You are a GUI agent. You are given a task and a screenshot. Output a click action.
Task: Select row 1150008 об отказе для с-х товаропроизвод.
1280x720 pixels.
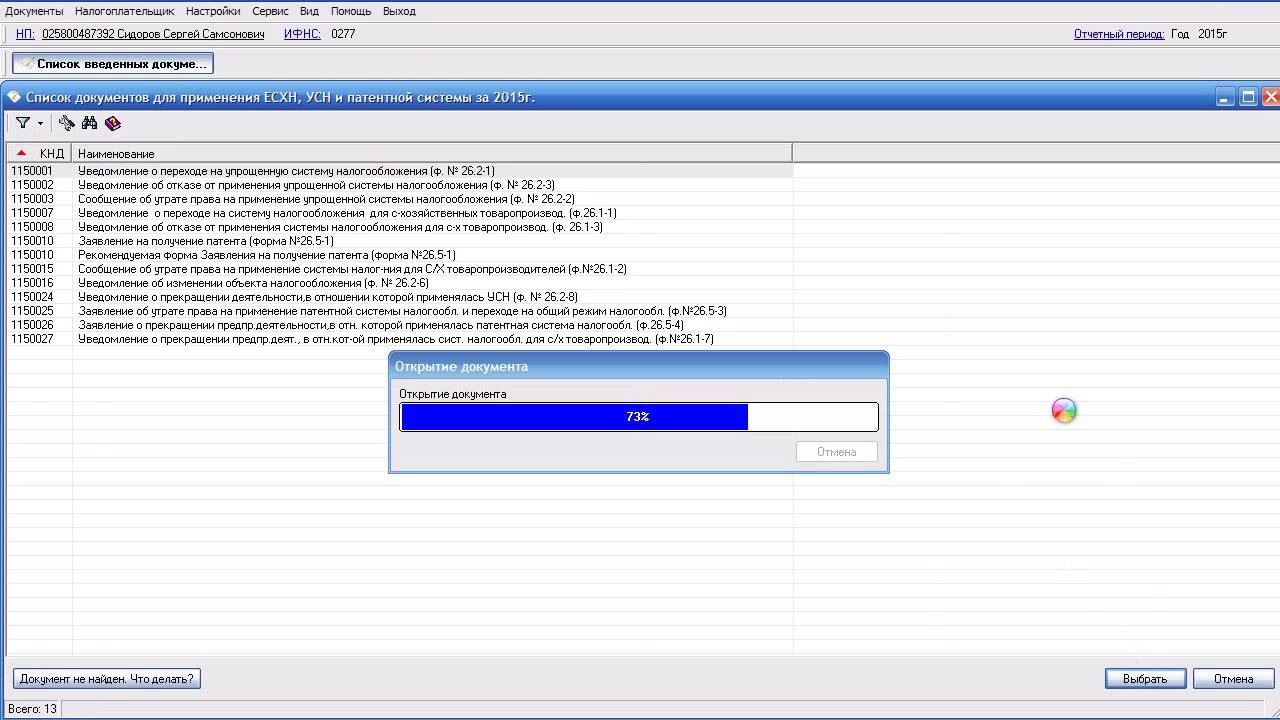pyautogui.click(x=400, y=227)
